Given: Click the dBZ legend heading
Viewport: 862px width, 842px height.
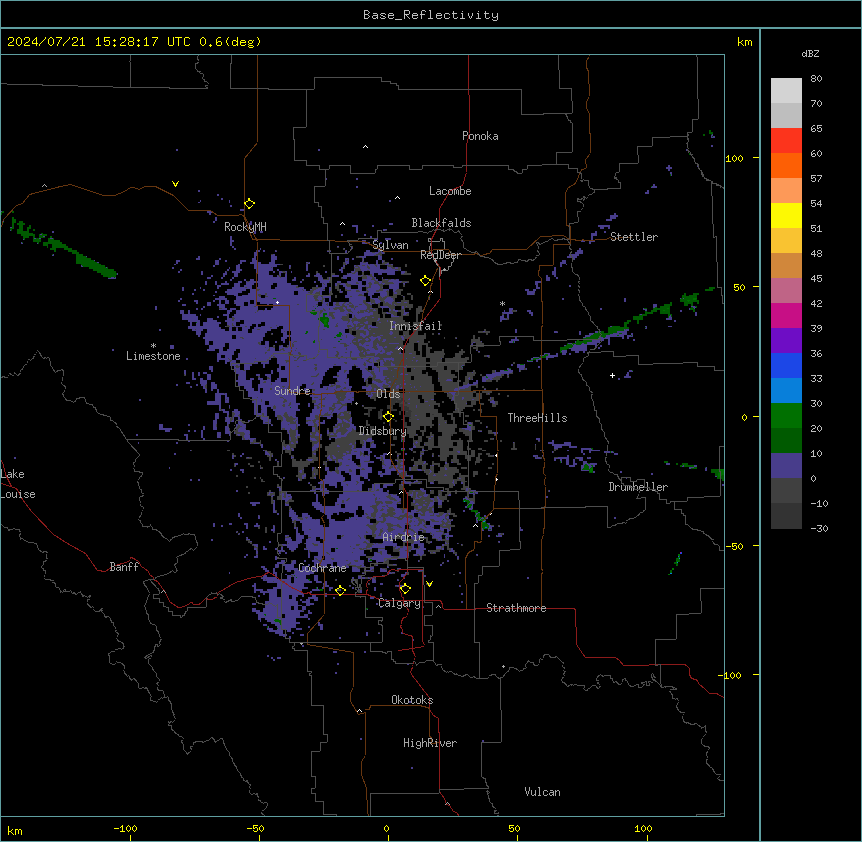Looking at the screenshot, I should [810, 53].
